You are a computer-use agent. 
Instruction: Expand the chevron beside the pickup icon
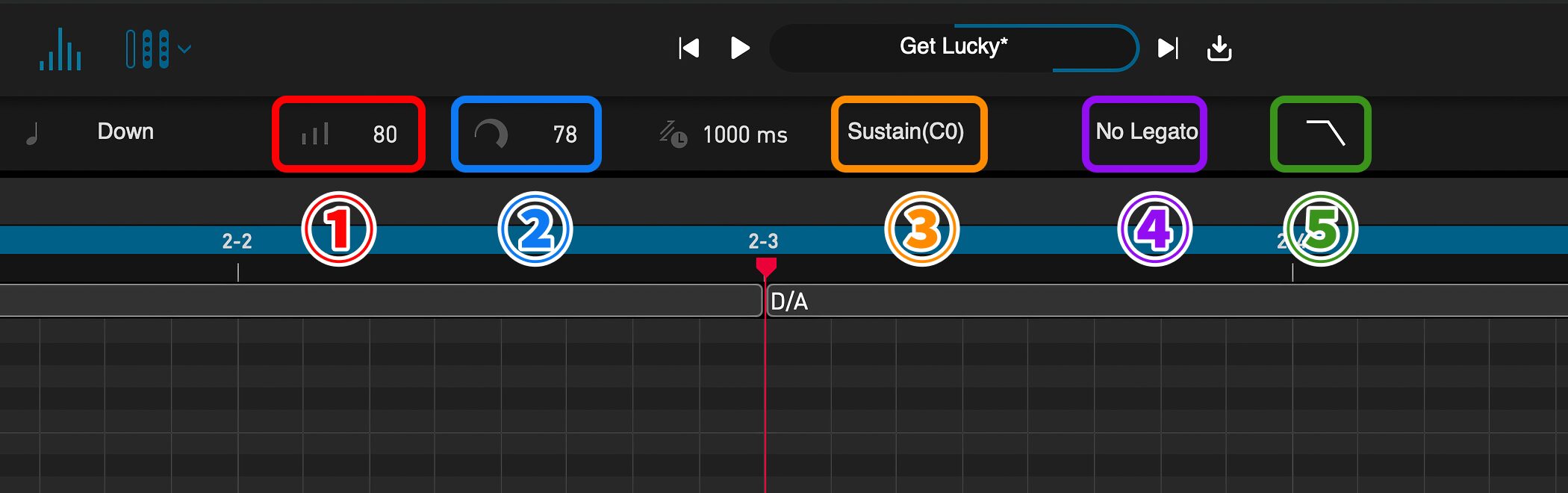point(184,49)
